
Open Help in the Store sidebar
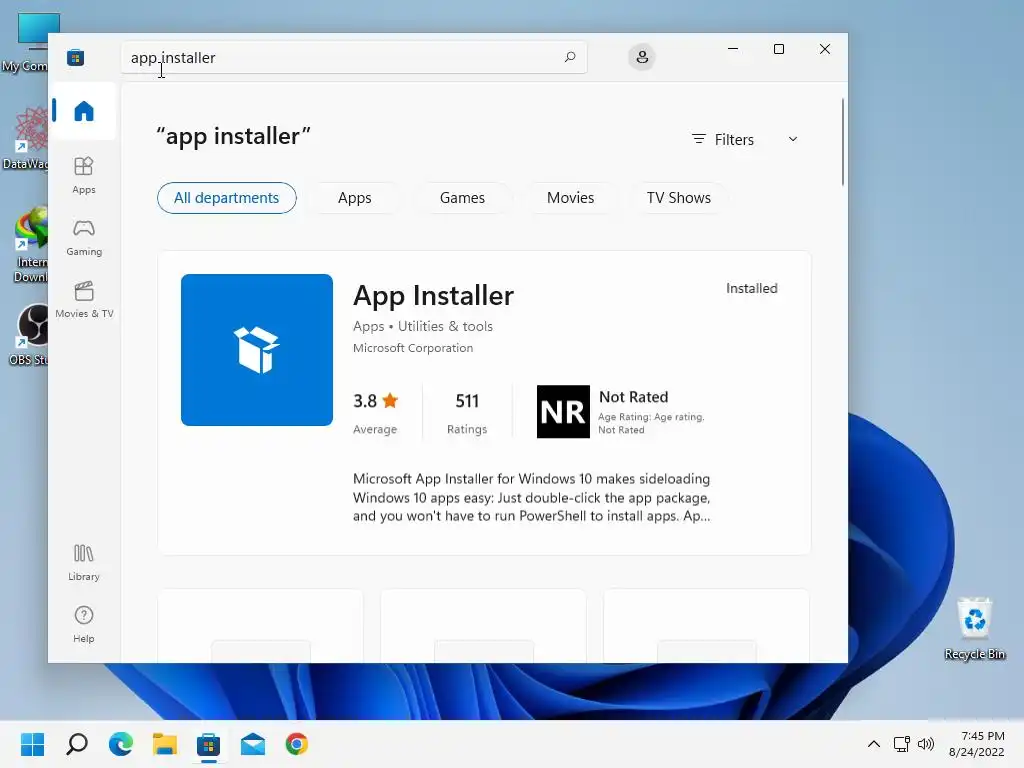tap(84, 624)
